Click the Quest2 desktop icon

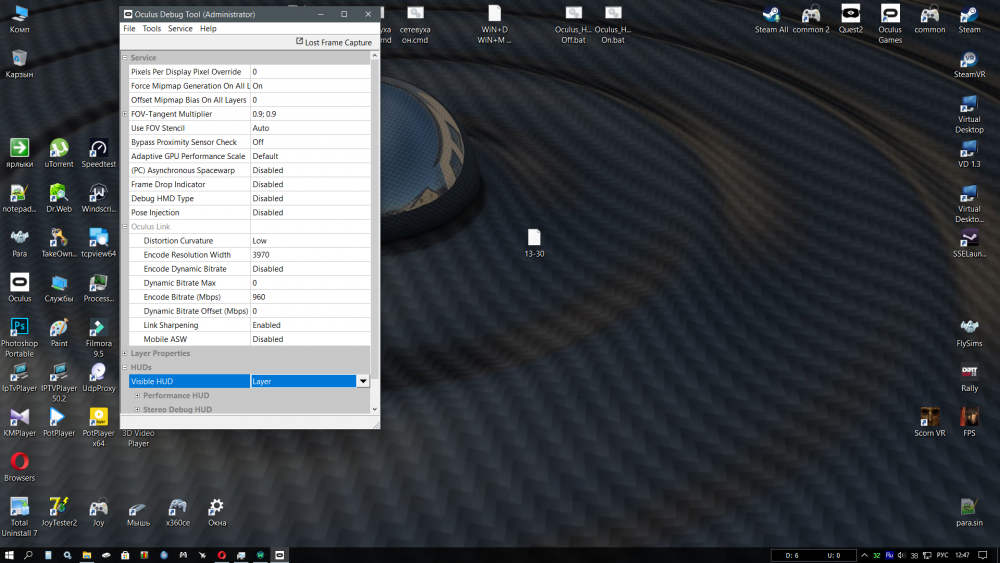click(850, 15)
